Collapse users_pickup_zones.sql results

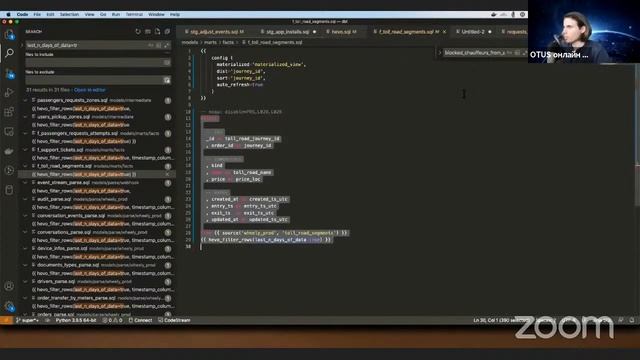[25, 117]
